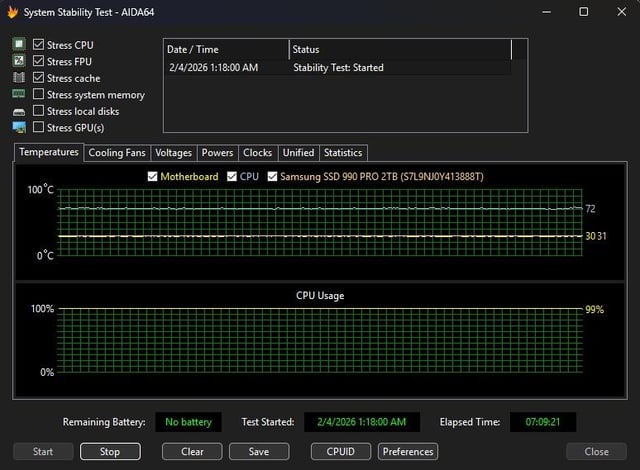Select the Stability Test: Started log entry
This screenshot has width=640, height=470.
click(x=338, y=68)
